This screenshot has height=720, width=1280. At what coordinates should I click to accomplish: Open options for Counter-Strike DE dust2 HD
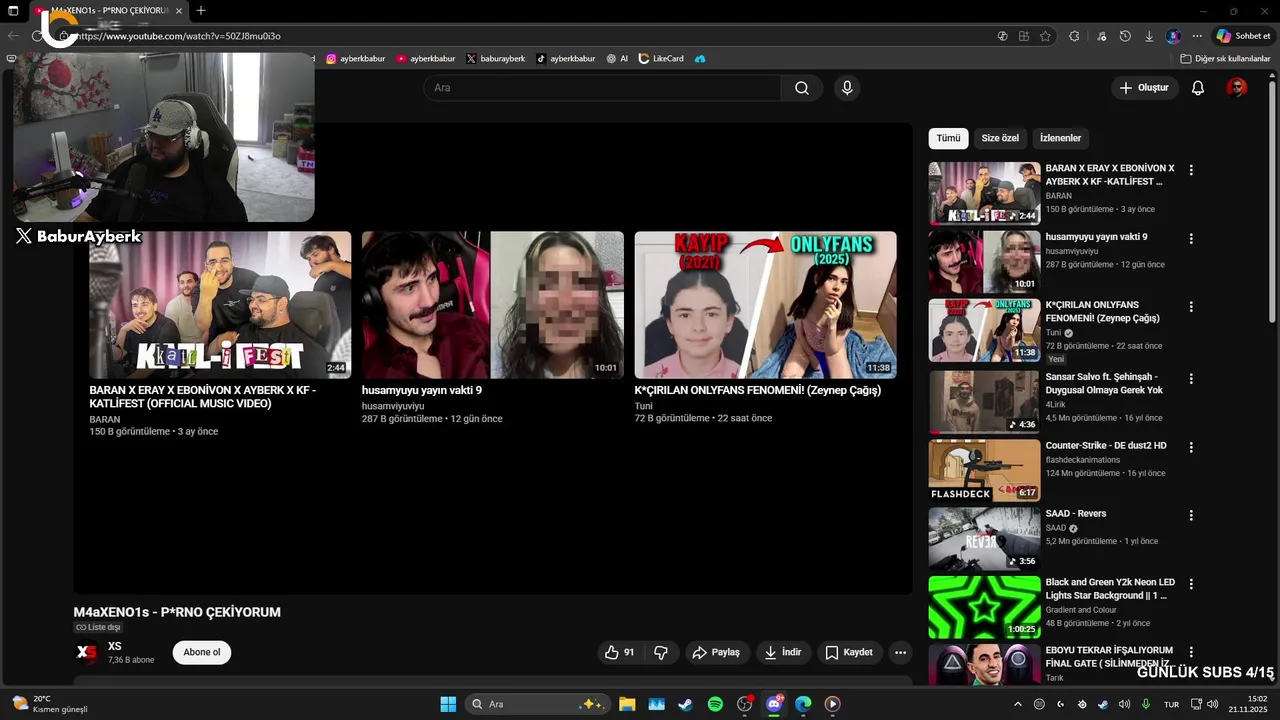[1191, 447]
